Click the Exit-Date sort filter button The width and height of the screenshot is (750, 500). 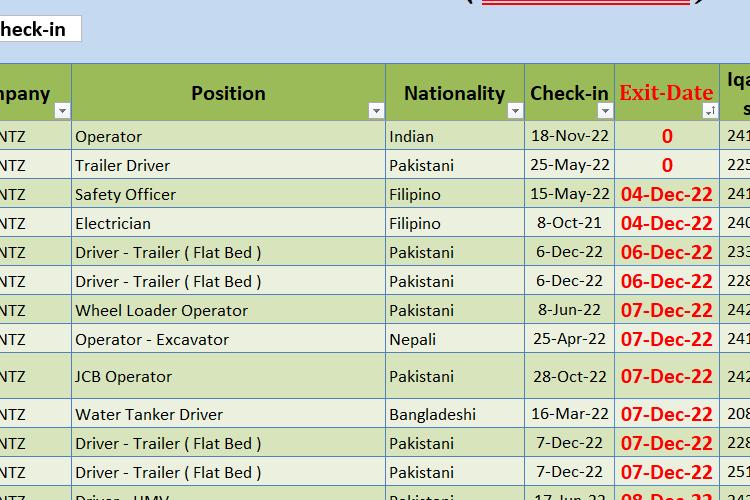[x=710, y=111]
